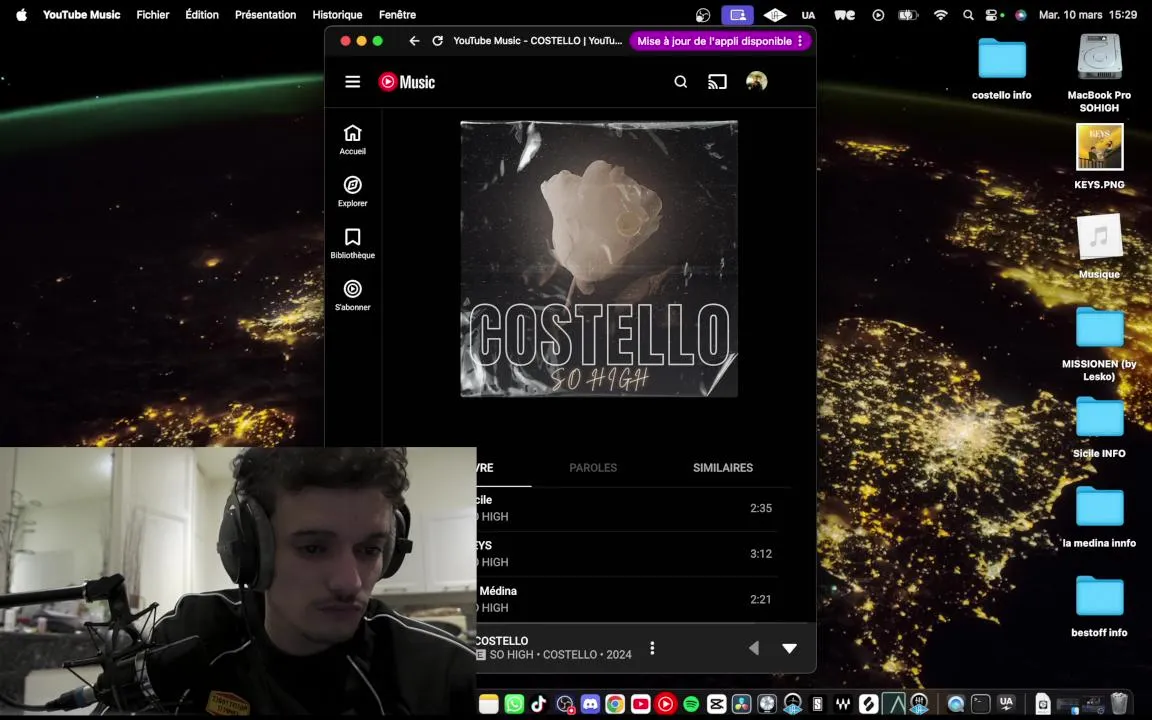The width and height of the screenshot is (1152, 720).
Task: Open DaVinci Resolve from the dock
Action: pyautogui.click(x=741, y=704)
